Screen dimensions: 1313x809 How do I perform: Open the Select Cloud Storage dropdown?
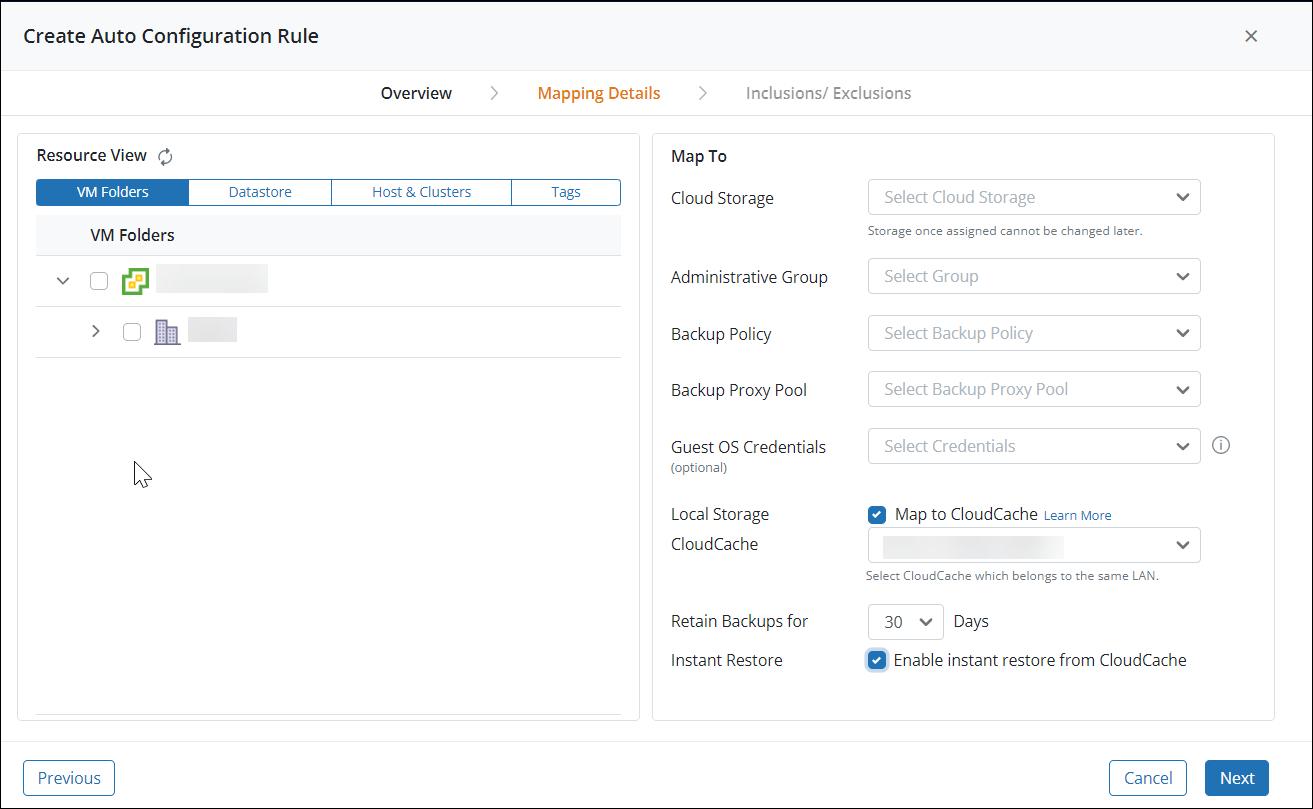coord(1033,197)
